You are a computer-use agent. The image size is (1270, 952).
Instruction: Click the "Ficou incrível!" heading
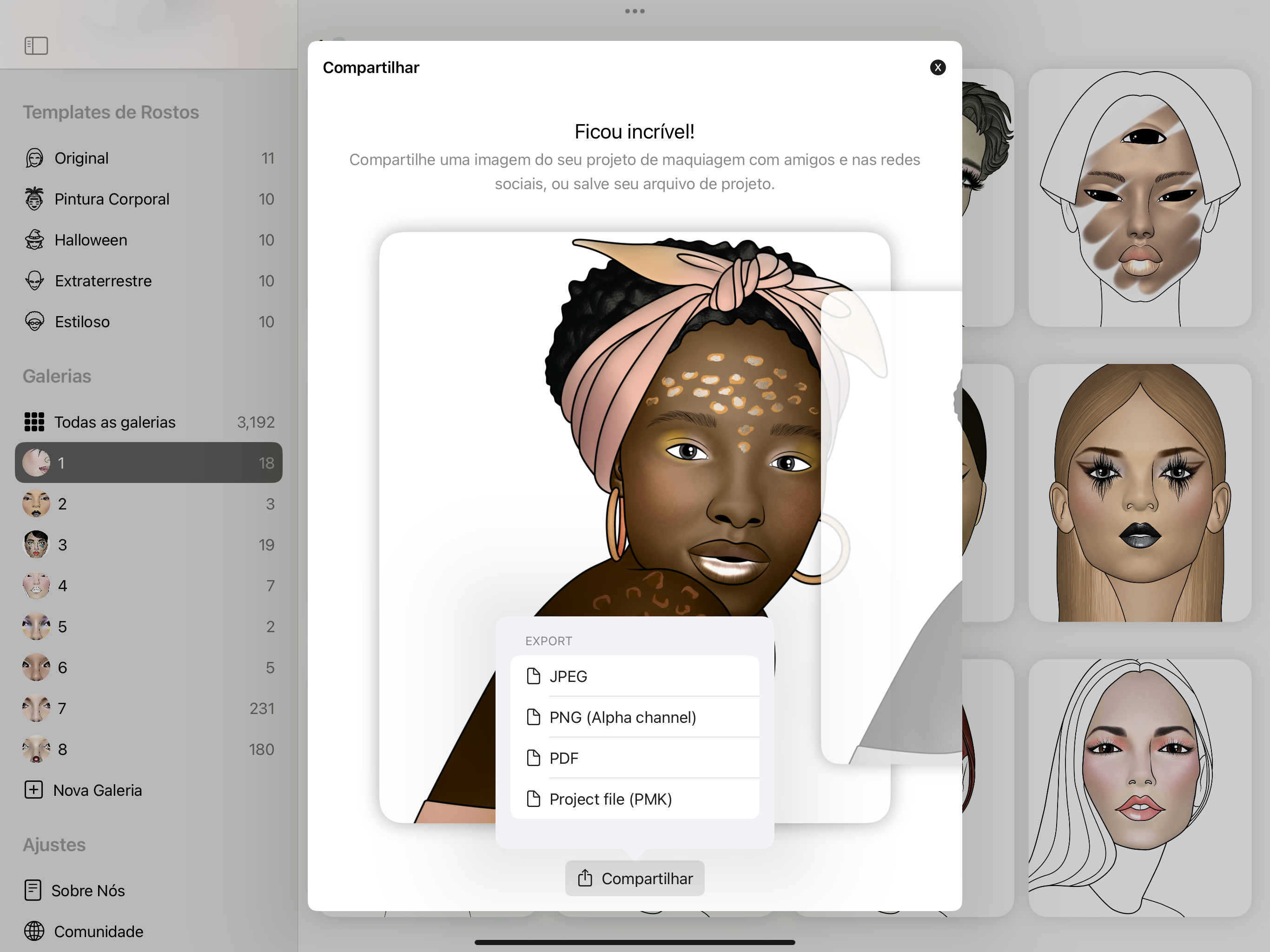click(635, 132)
